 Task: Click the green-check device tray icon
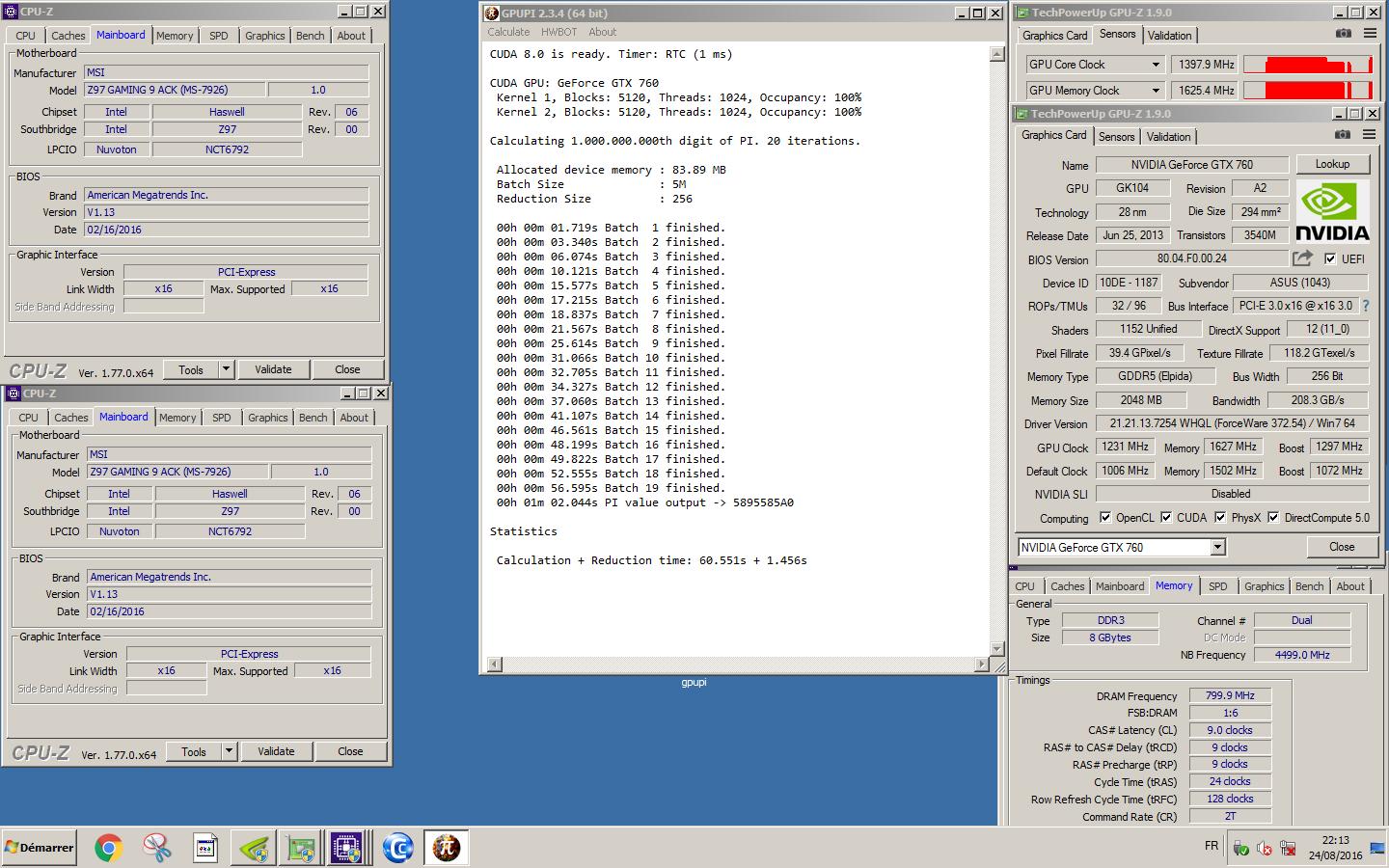point(1241,849)
